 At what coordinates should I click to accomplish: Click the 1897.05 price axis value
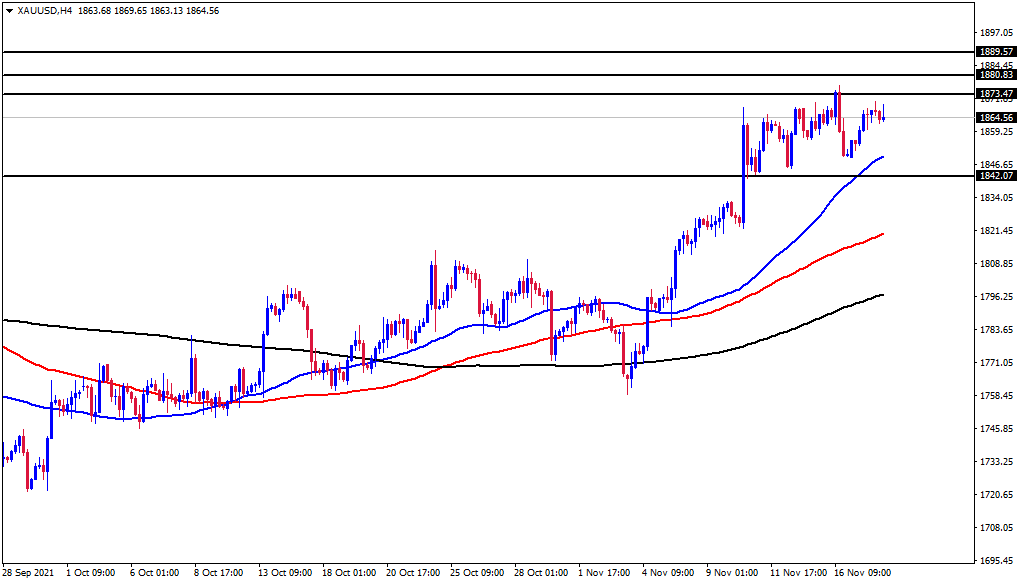(997, 33)
